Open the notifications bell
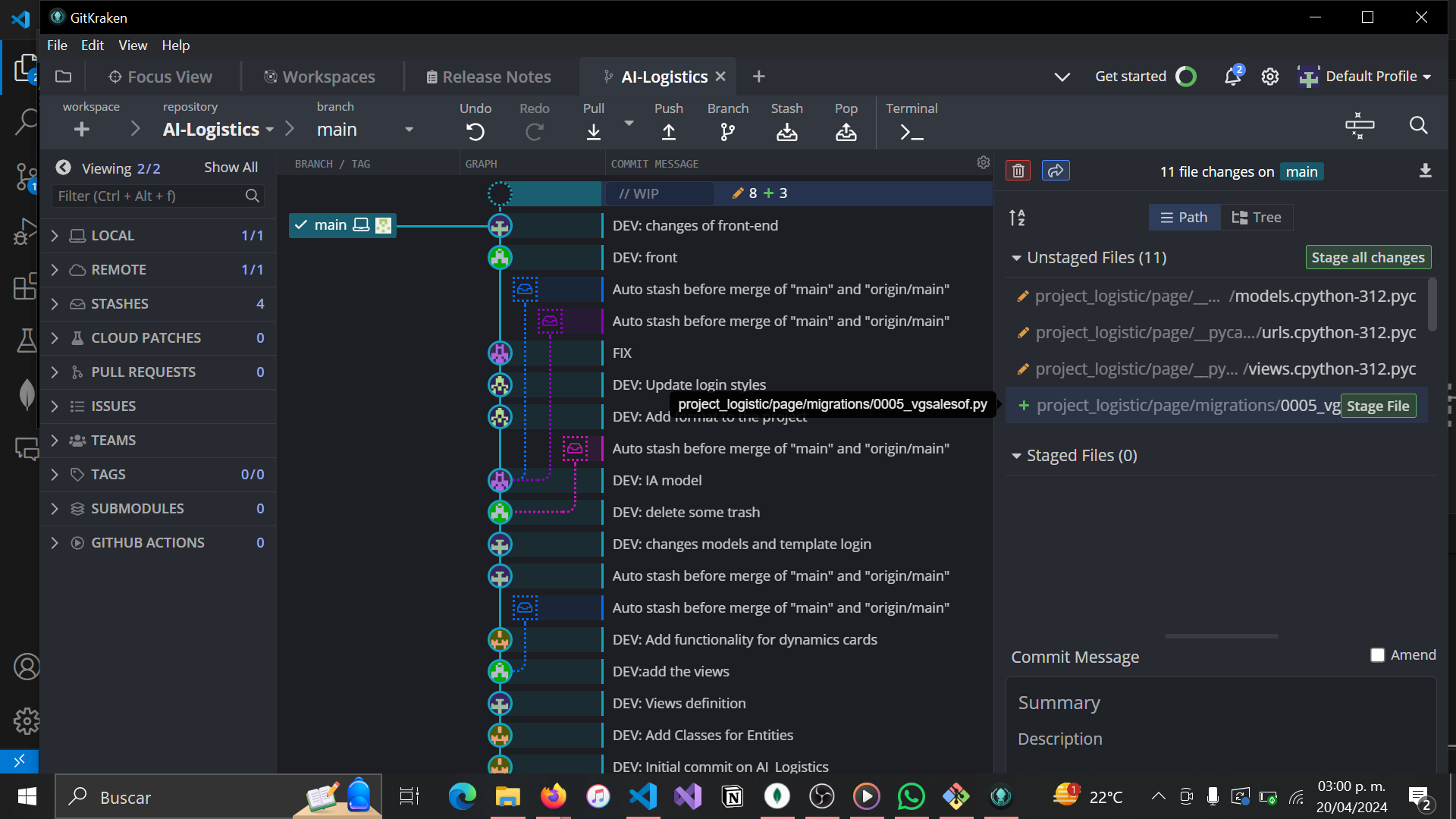 (x=1232, y=77)
